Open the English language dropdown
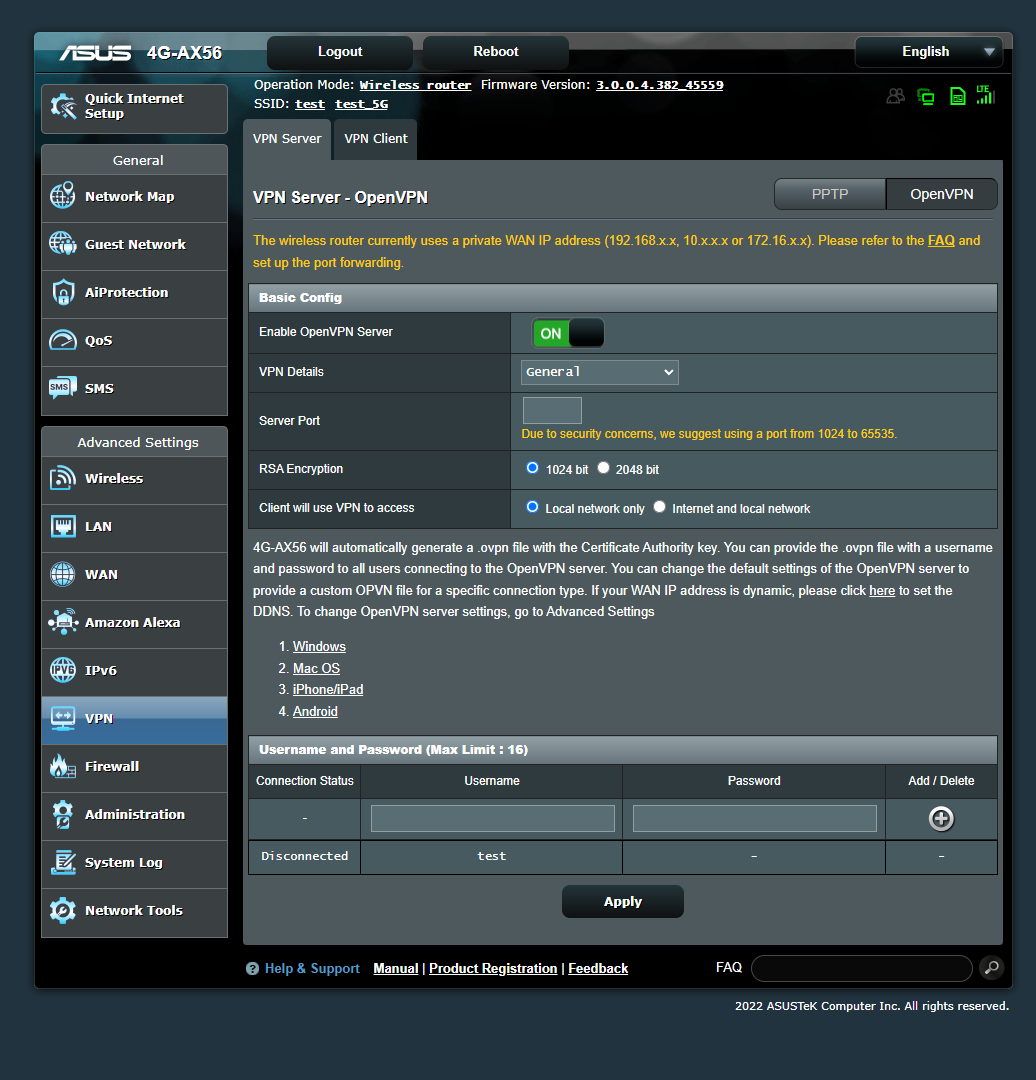1036x1080 pixels. [x=929, y=52]
